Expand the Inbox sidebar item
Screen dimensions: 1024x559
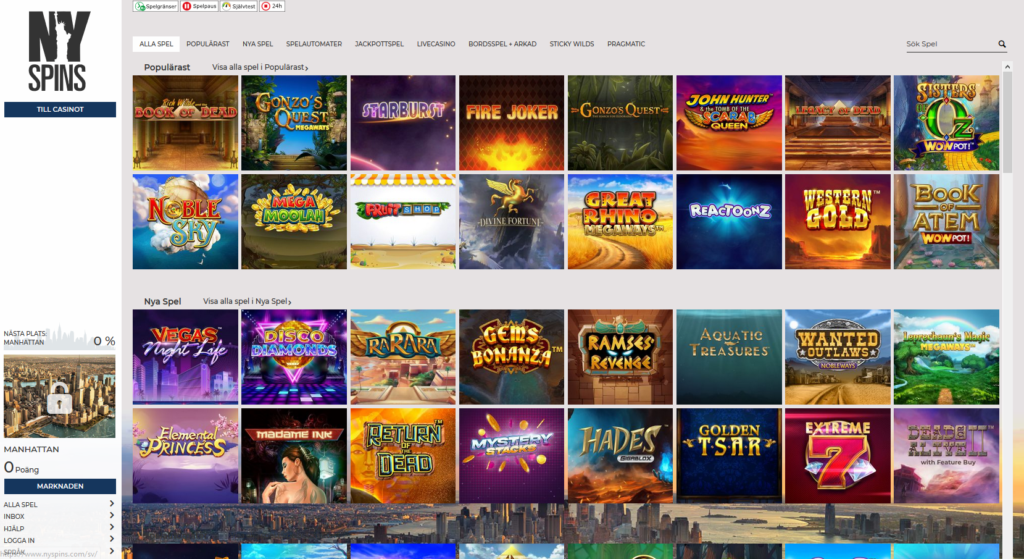(59, 516)
